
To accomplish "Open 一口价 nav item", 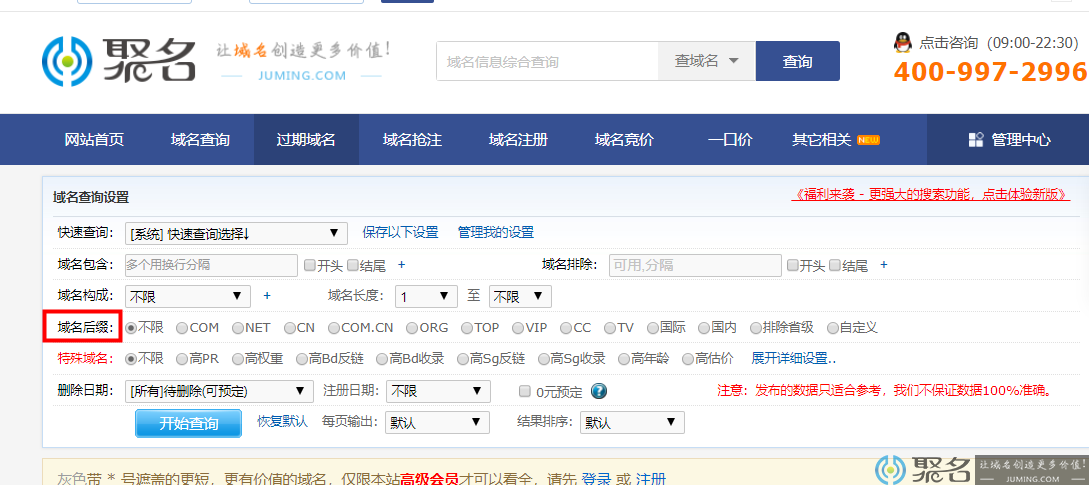I will click(730, 140).
